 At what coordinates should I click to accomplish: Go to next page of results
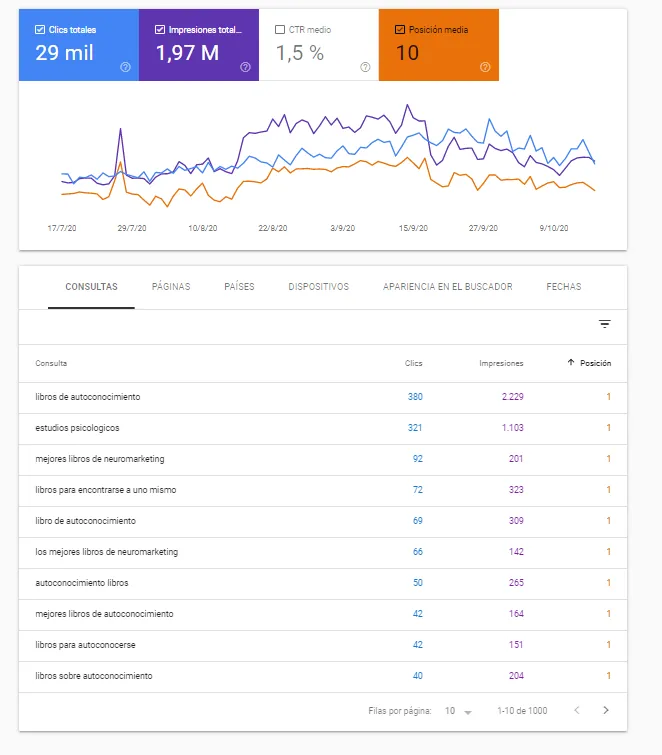606,710
